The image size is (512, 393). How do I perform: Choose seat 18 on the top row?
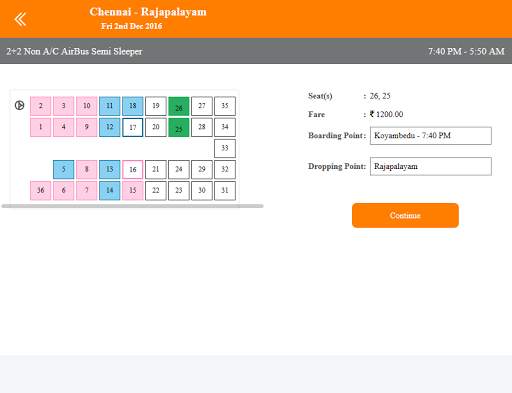pos(133,106)
